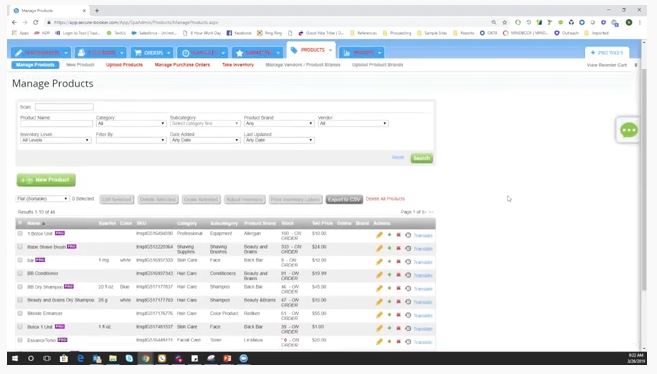Open PowerPoint from the taskbar
The width and height of the screenshot is (657, 374).
tap(227, 359)
